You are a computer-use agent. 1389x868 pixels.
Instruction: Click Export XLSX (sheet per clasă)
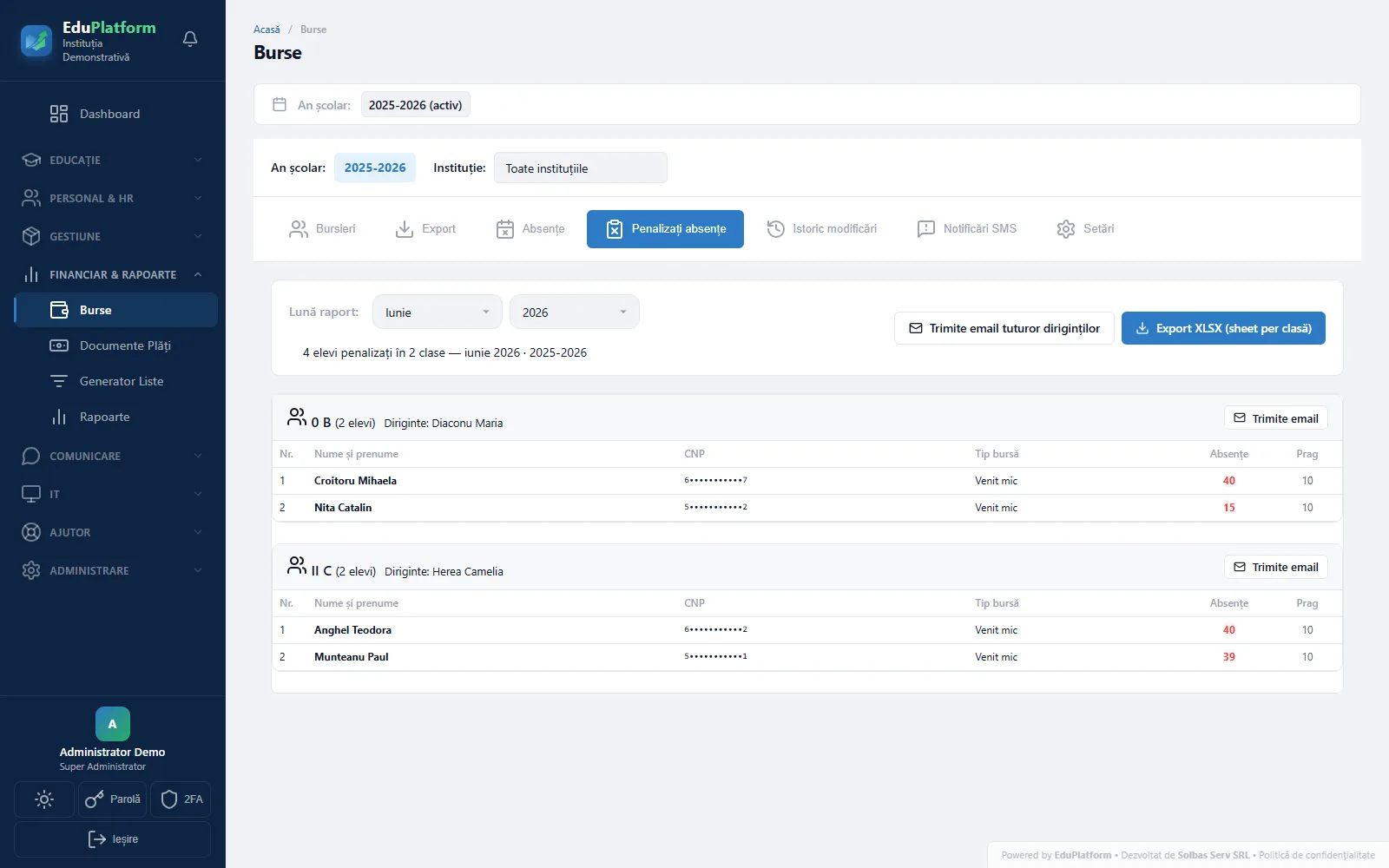(x=1223, y=328)
